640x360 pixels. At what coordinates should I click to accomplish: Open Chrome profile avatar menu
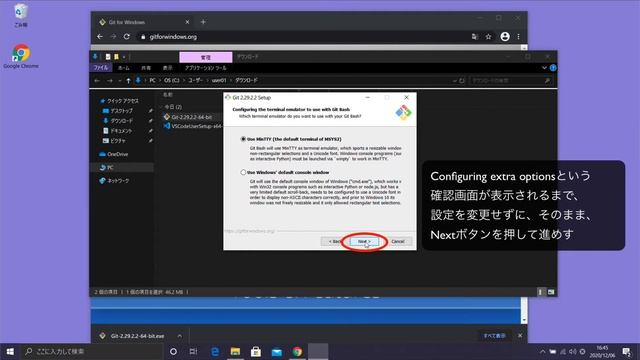click(505, 37)
